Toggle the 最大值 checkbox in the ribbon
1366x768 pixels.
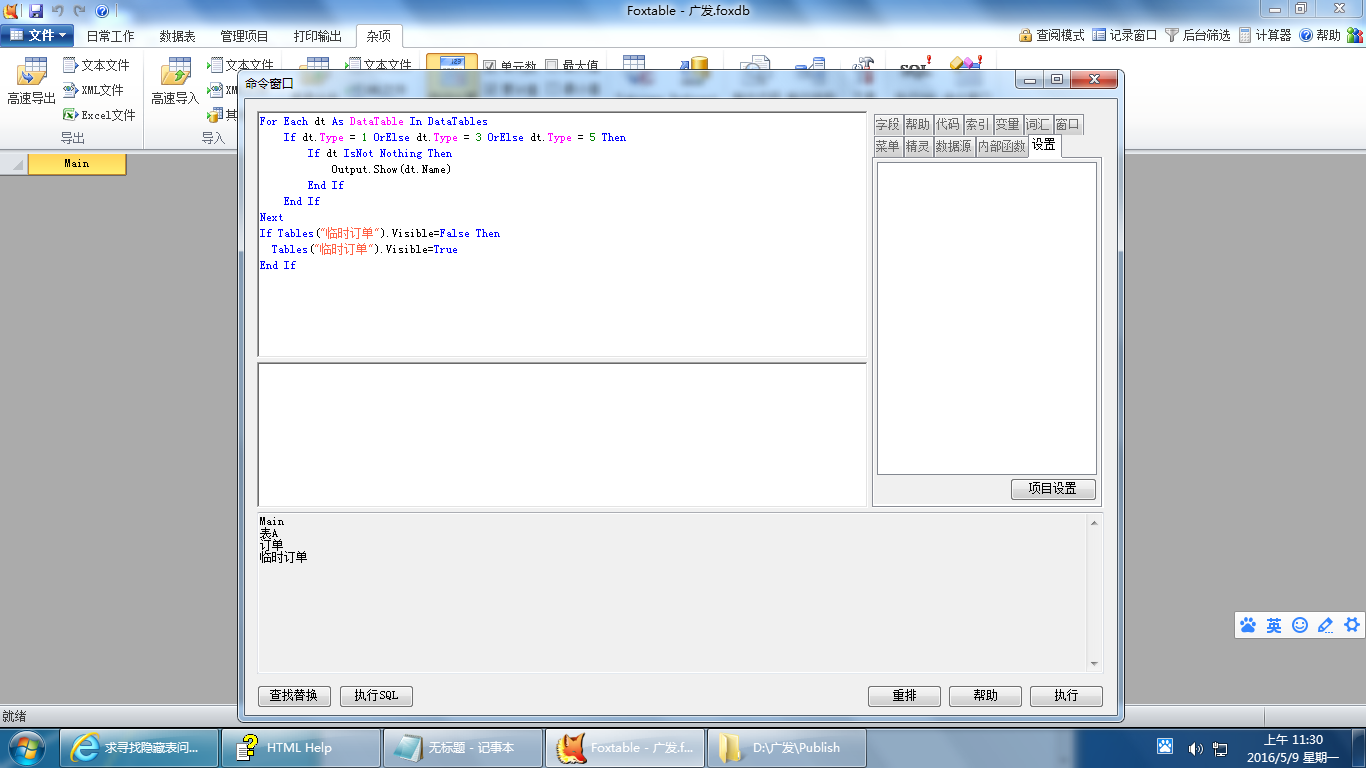[551, 66]
